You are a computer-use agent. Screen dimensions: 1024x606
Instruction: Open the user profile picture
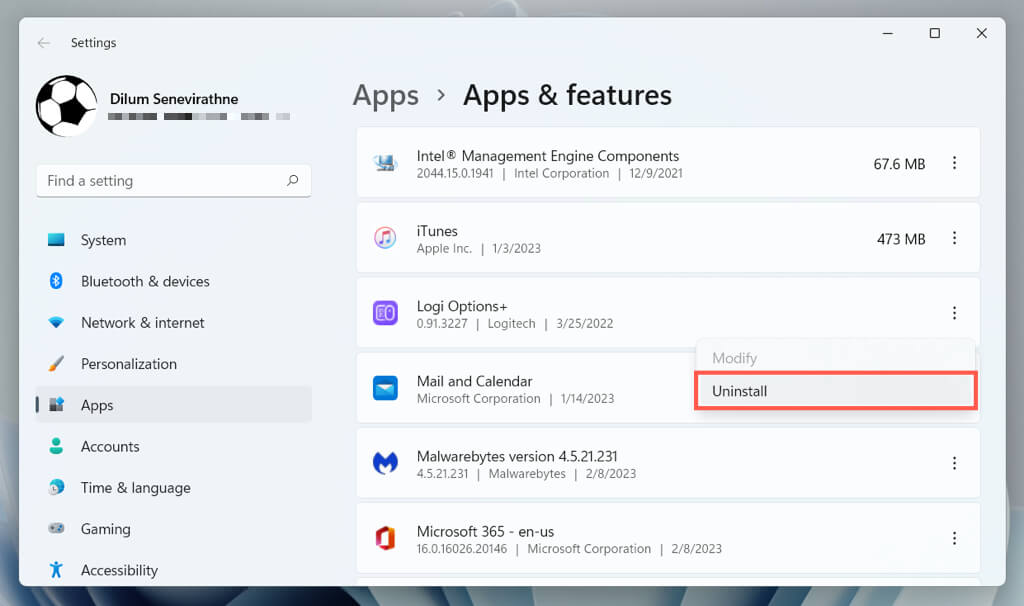click(x=66, y=106)
